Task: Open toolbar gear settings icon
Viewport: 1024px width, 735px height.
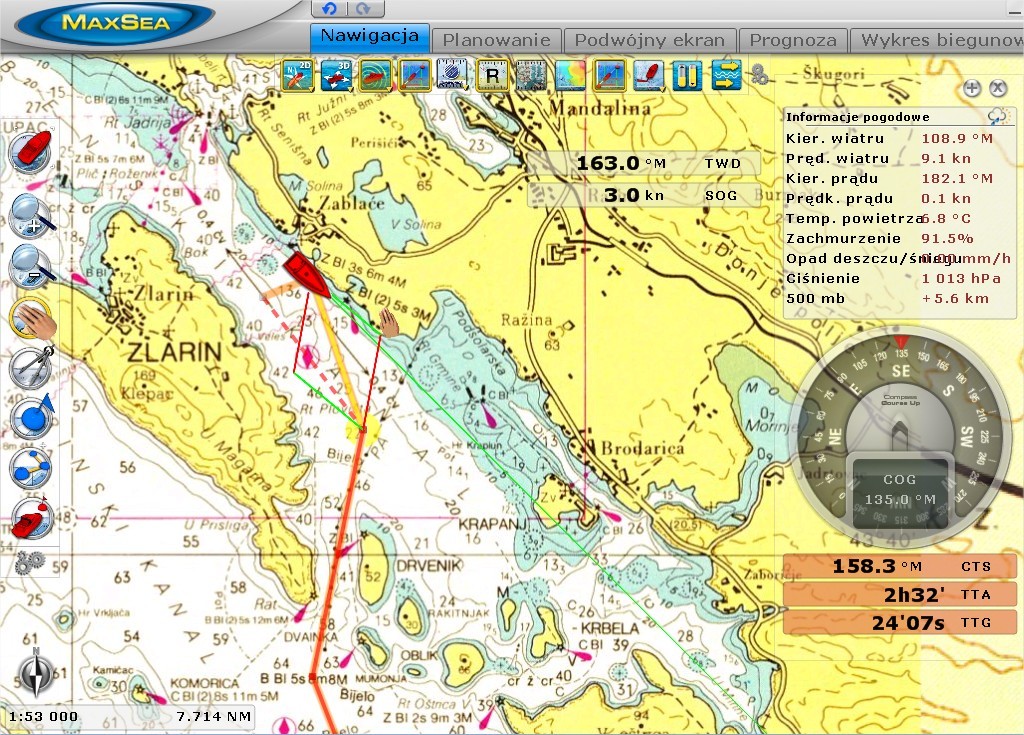Action: [x=759, y=74]
